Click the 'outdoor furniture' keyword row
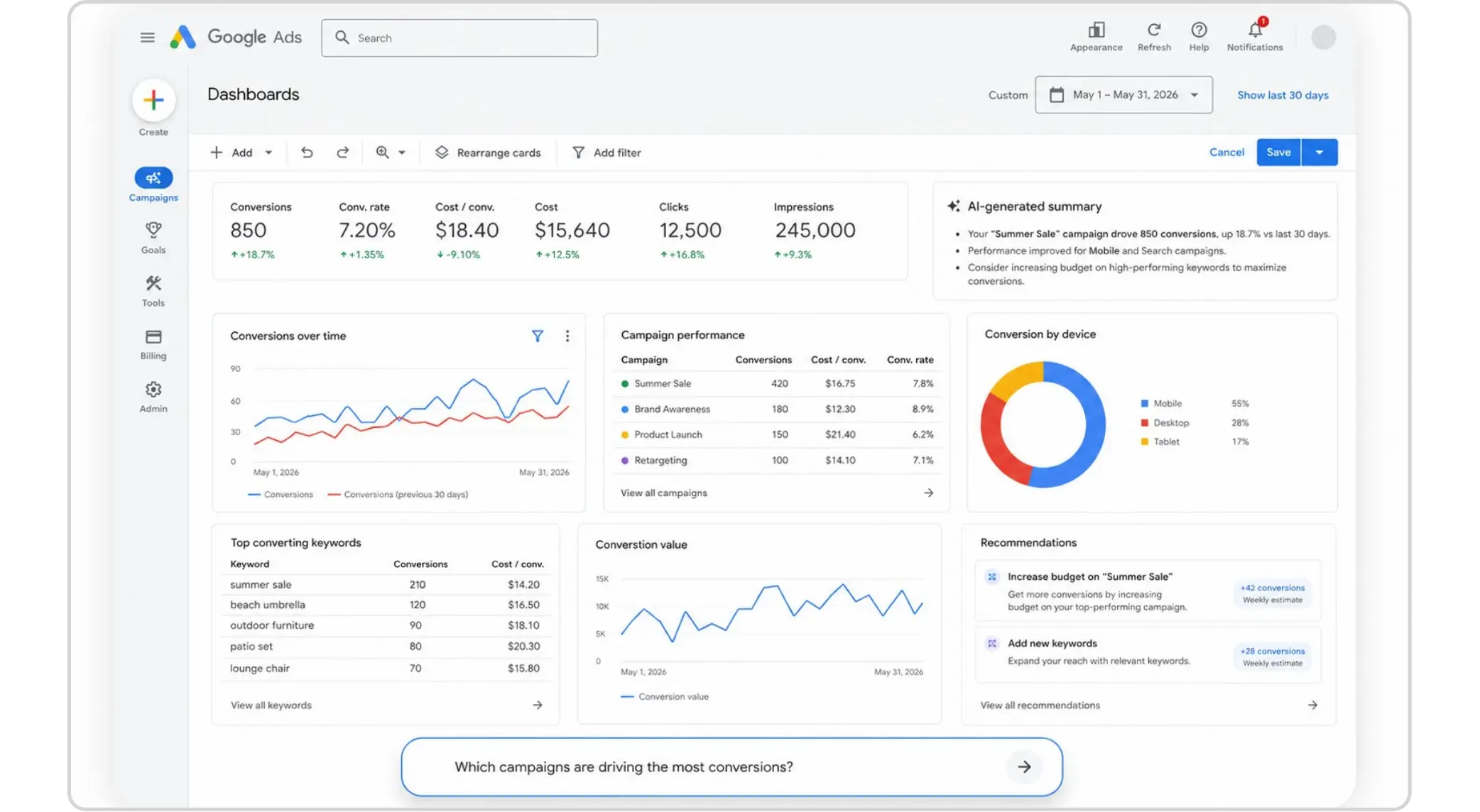This screenshot has width=1480, height=812. (386, 625)
